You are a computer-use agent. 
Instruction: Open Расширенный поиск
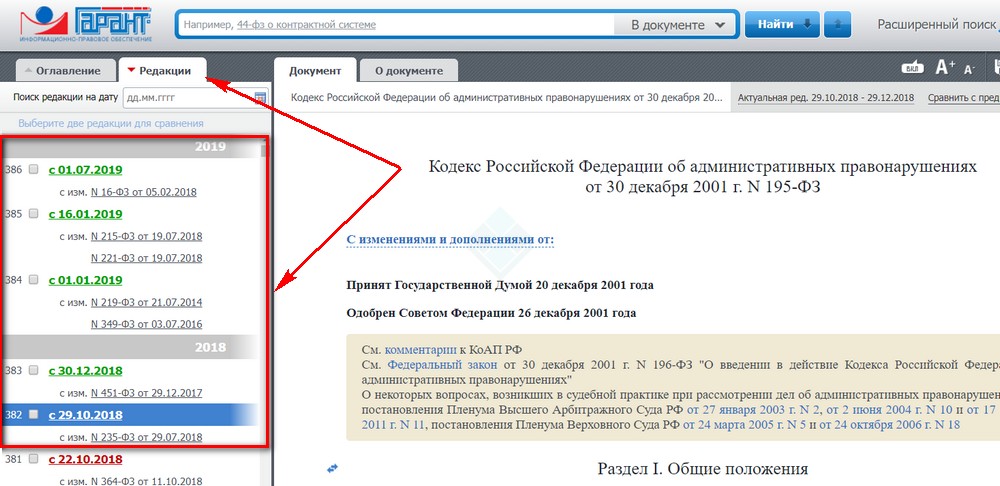(936, 25)
